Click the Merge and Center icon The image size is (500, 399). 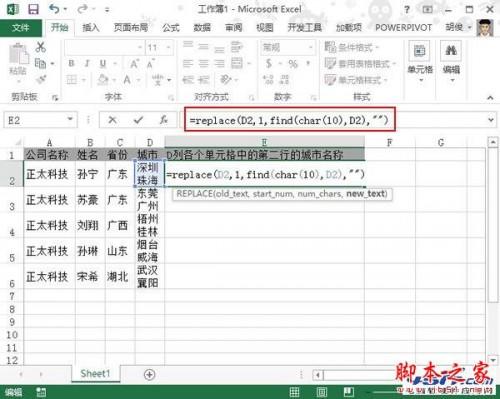237,63
